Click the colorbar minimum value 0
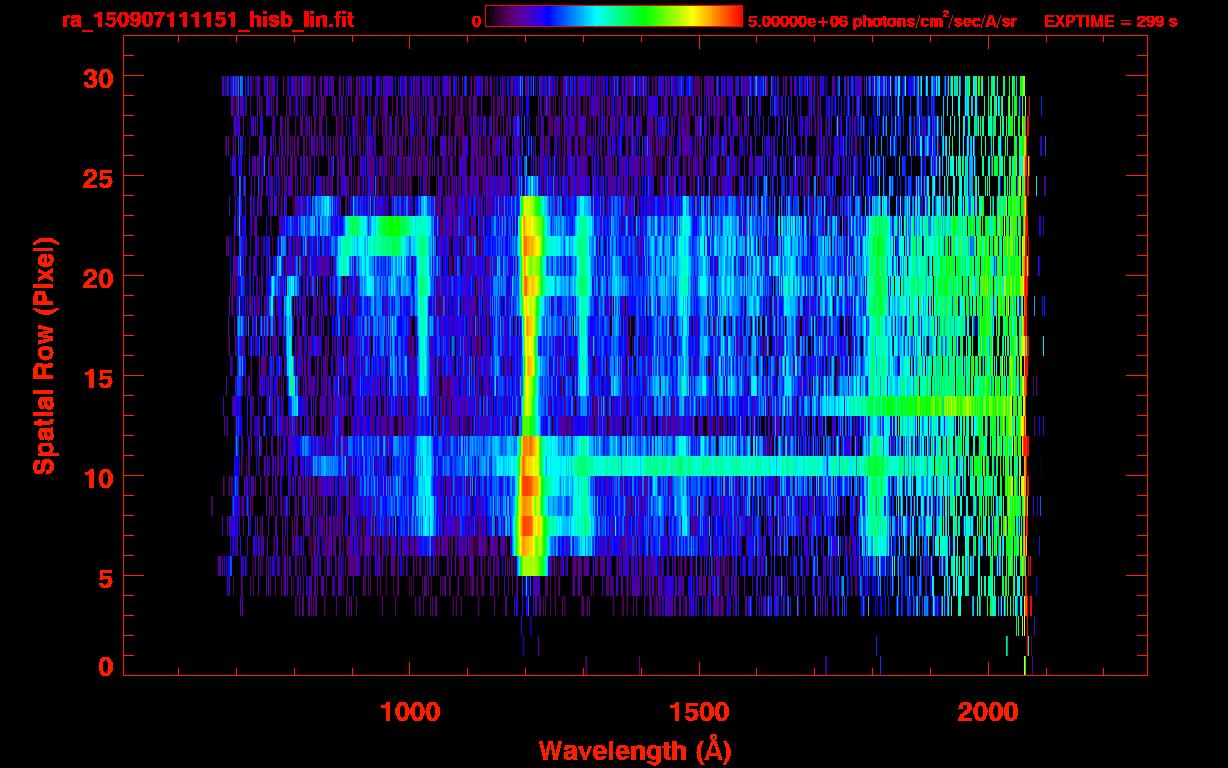This screenshot has height=768, width=1228. tap(476, 21)
